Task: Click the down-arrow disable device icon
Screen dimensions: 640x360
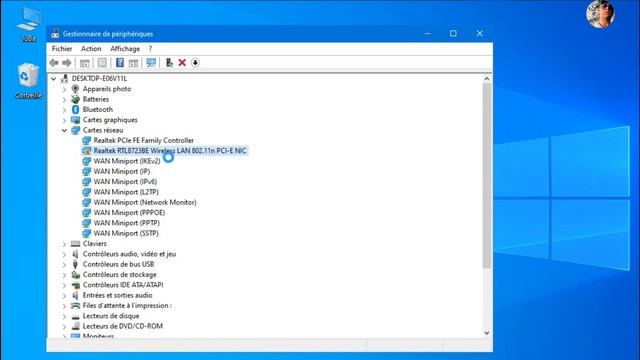Action: pos(195,63)
